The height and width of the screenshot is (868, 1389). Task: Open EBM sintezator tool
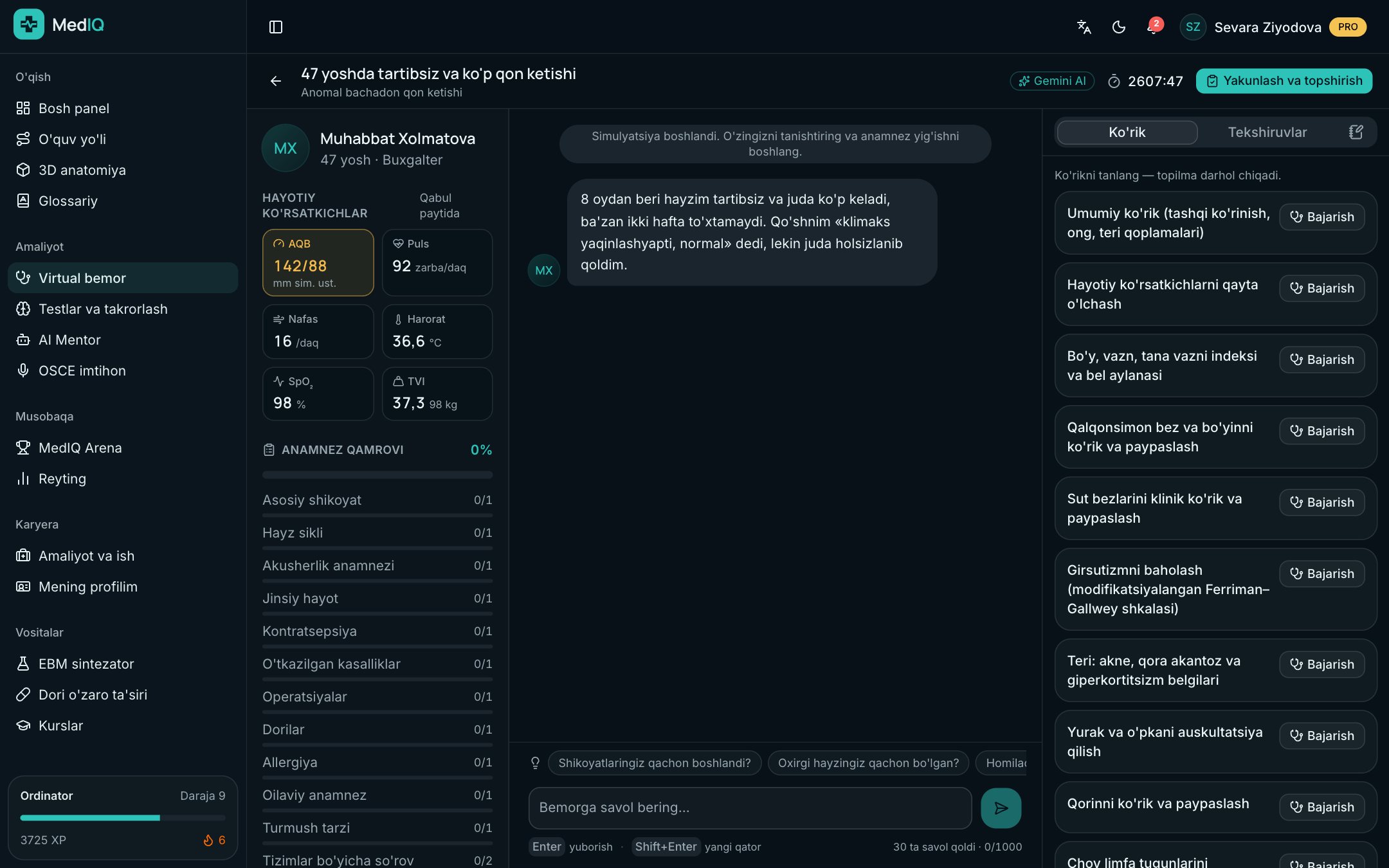[x=123, y=664]
